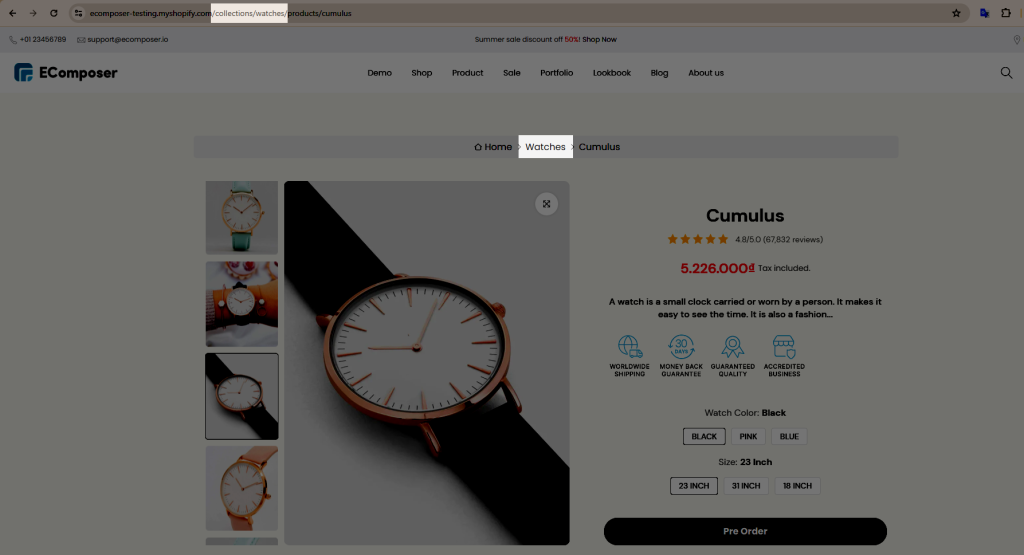This screenshot has width=1024, height=555.
Task: Bookmark this page with the star icon
Action: click(x=956, y=13)
